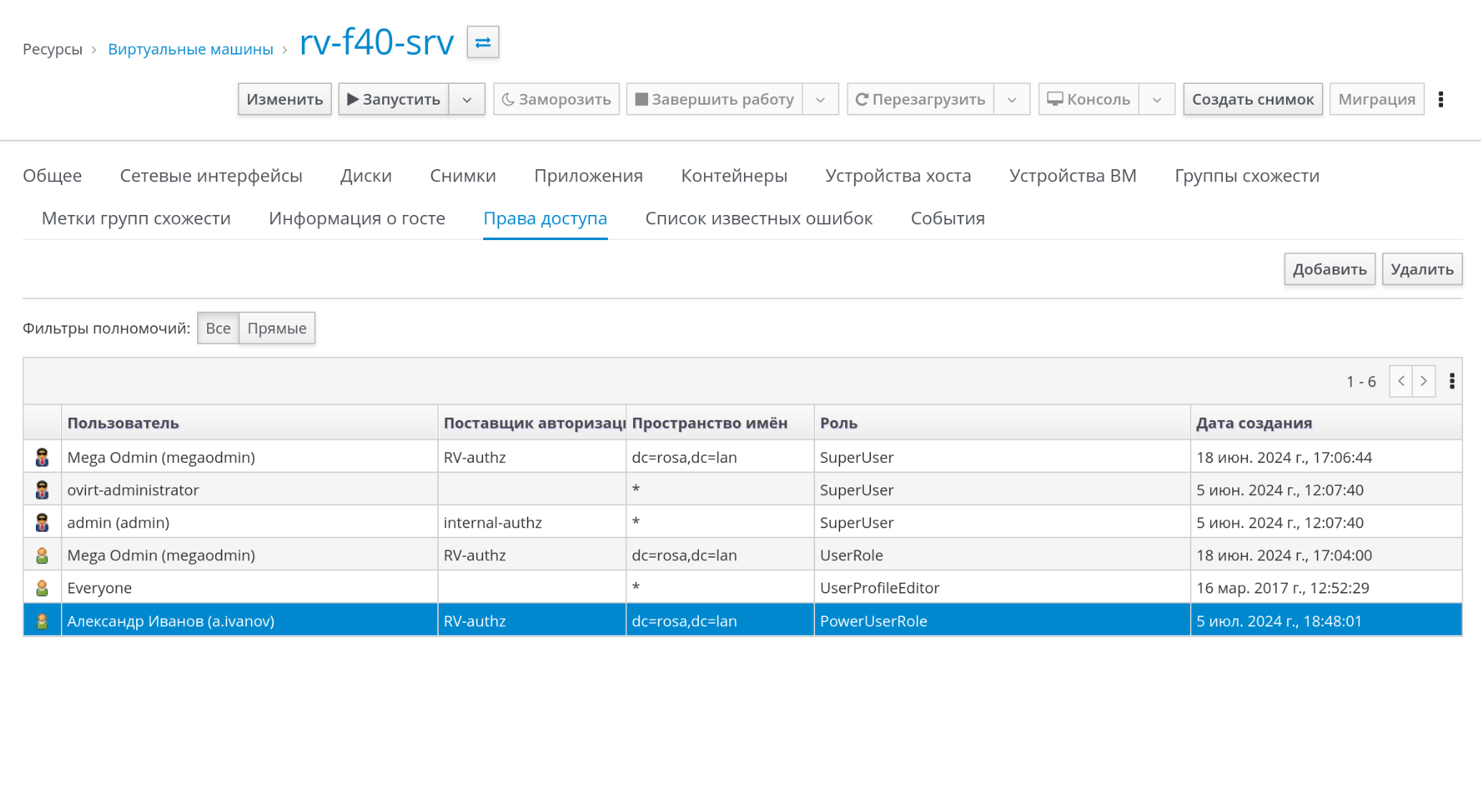
Task: Click the swap VM icon next to rv-f40-srv
Action: tap(482, 42)
